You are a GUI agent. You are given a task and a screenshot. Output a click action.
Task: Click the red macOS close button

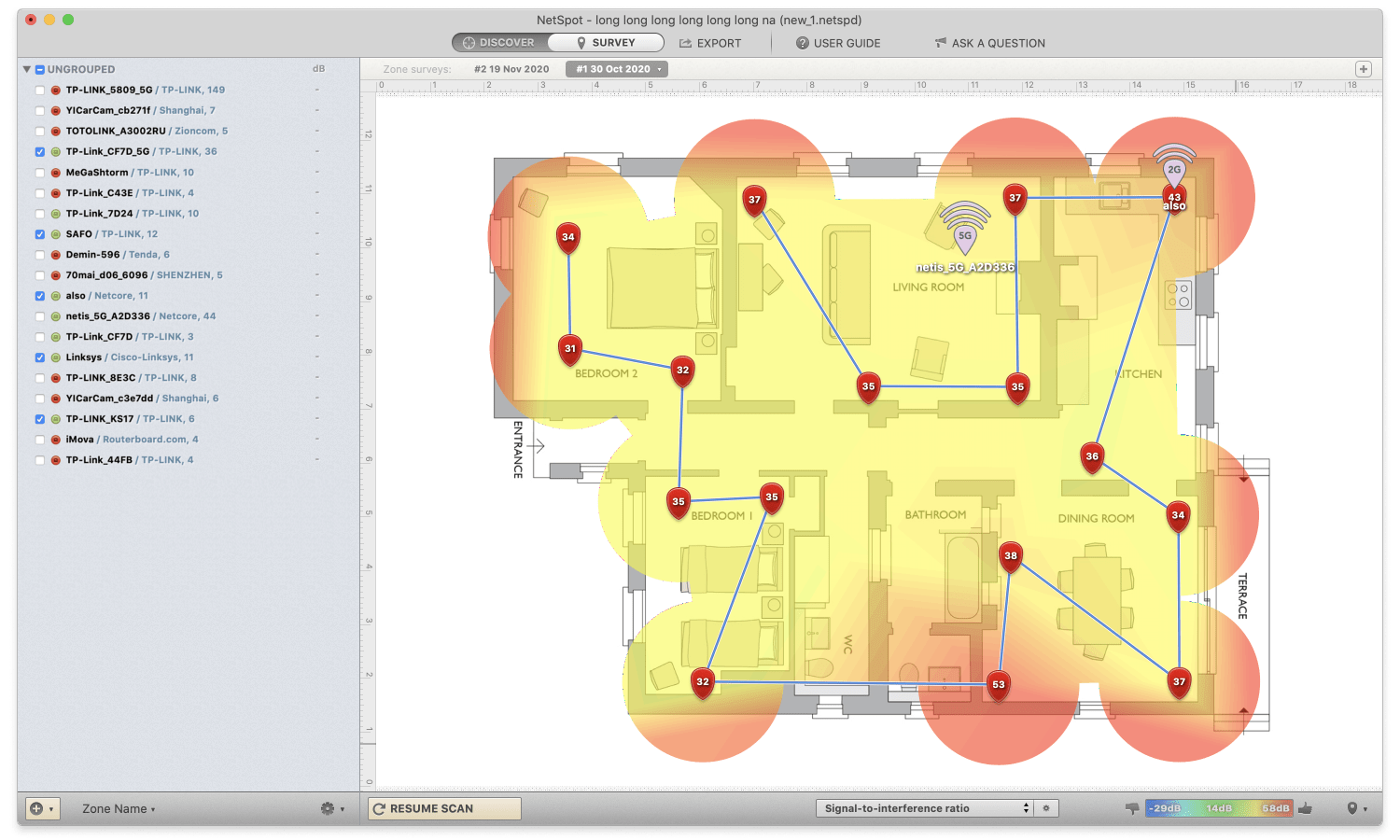pyautogui.click(x=31, y=20)
